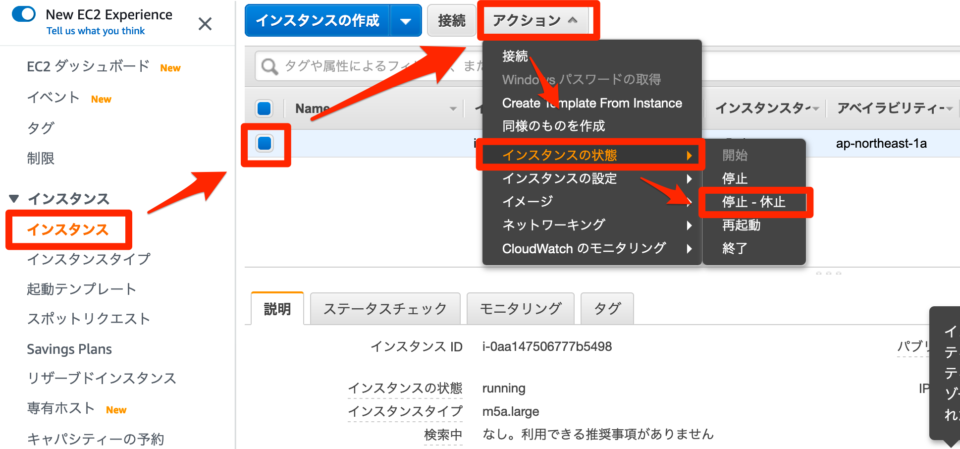The height and width of the screenshot is (449, 960).
Task: Expand CloudWatch のモニタリング submenu
Action: [591, 248]
